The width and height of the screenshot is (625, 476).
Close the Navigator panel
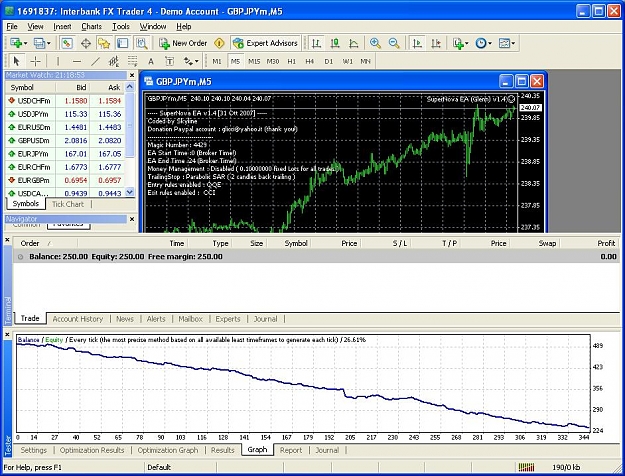(132, 219)
